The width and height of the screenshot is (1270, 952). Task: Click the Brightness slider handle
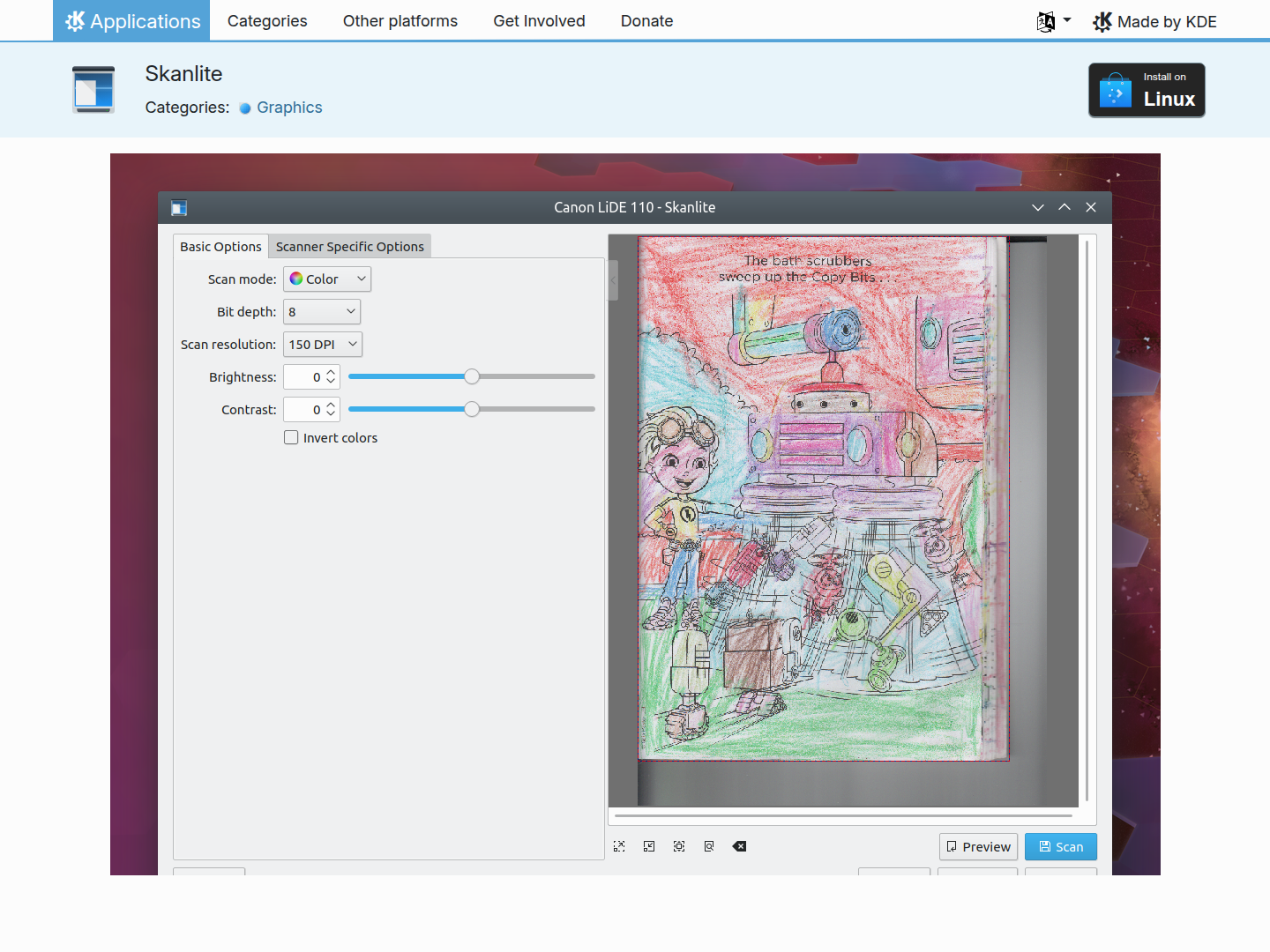(472, 376)
